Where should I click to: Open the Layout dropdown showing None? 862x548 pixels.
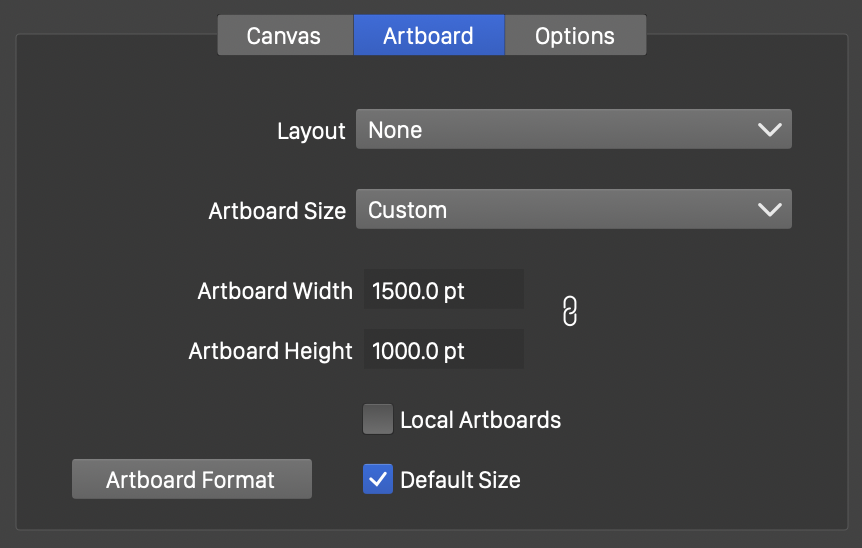click(x=560, y=130)
